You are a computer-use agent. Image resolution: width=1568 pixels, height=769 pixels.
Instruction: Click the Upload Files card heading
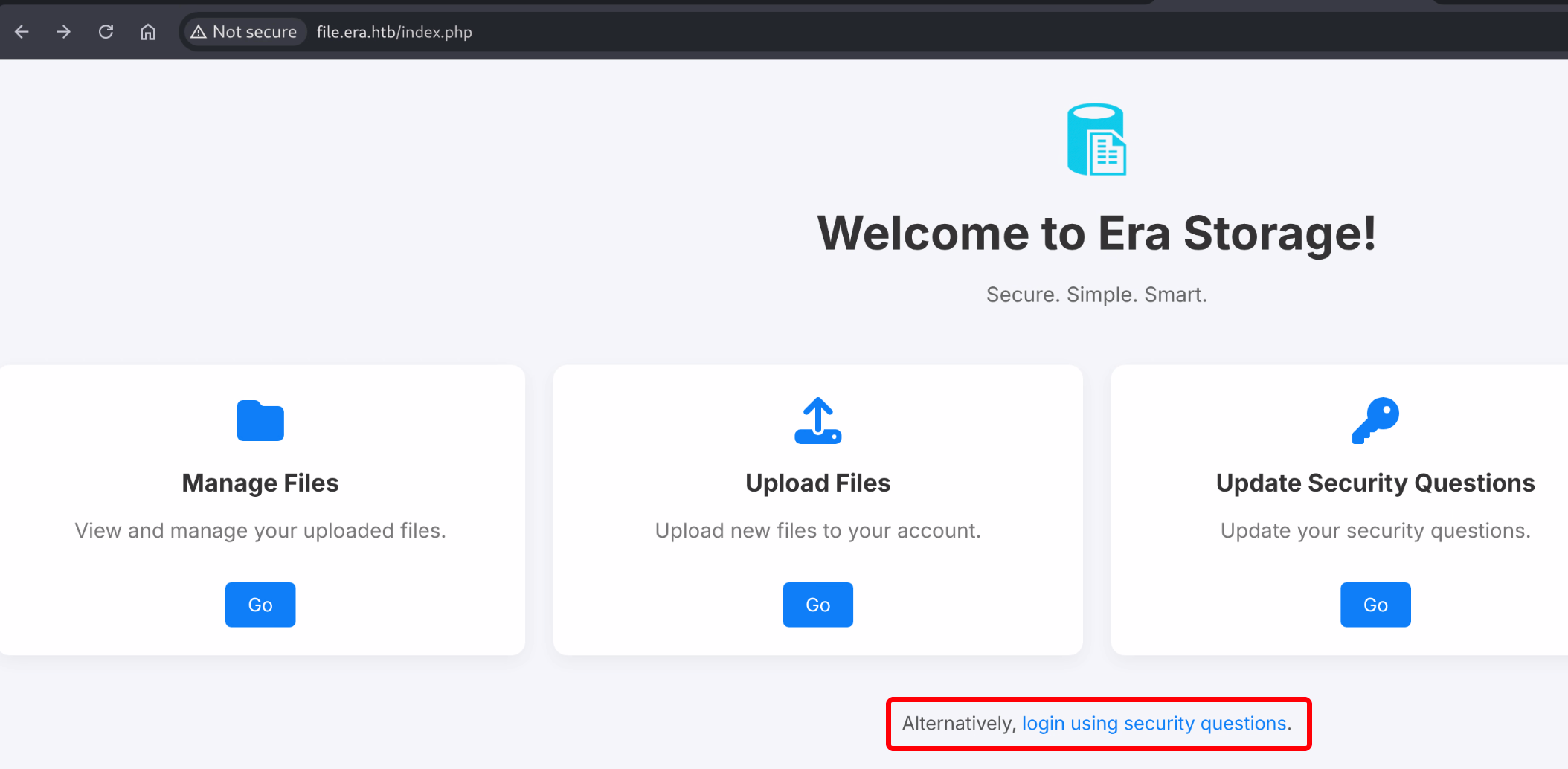(817, 483)
